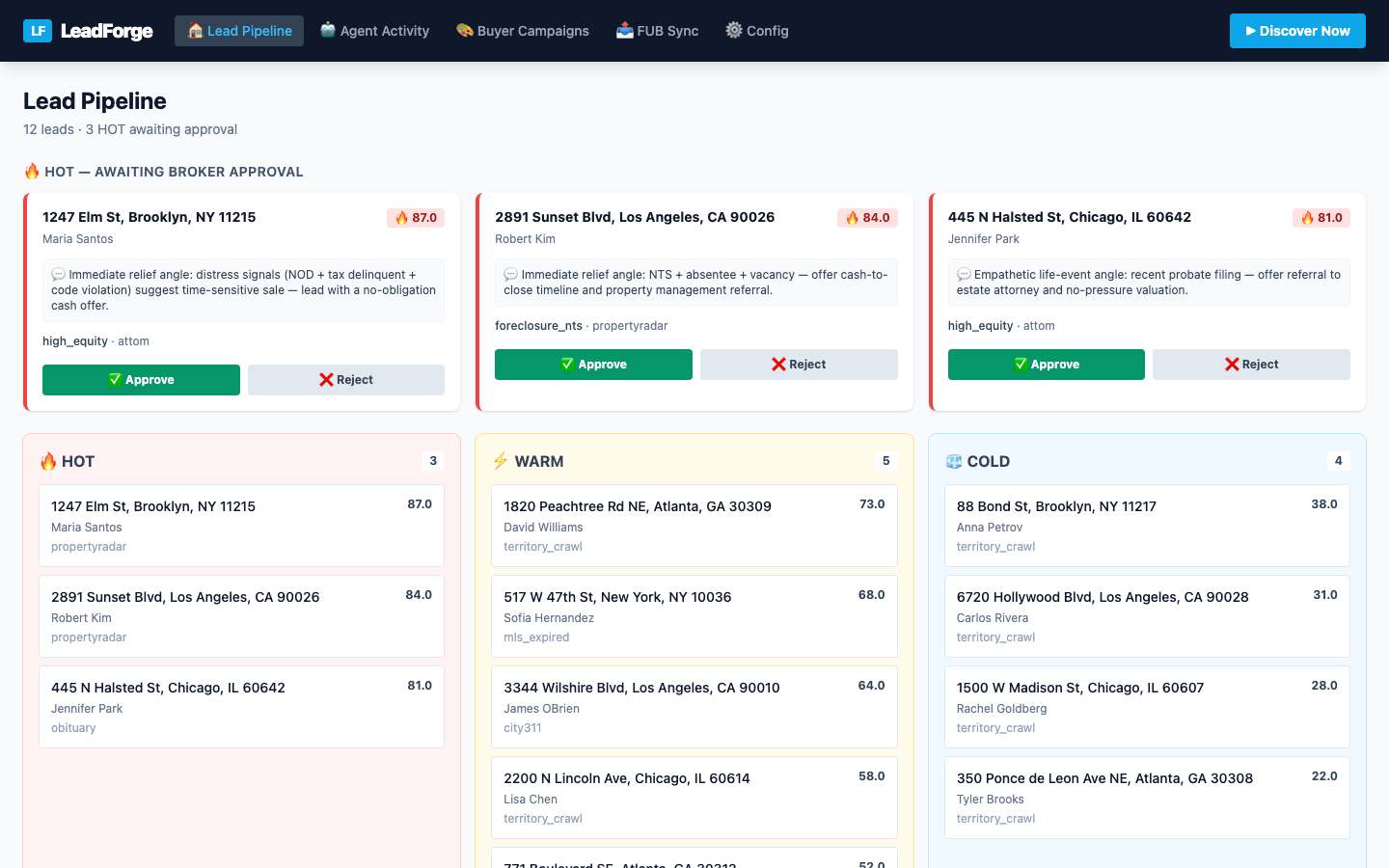Open the Config tab
Screen dimensions: 1389x868
757,31
